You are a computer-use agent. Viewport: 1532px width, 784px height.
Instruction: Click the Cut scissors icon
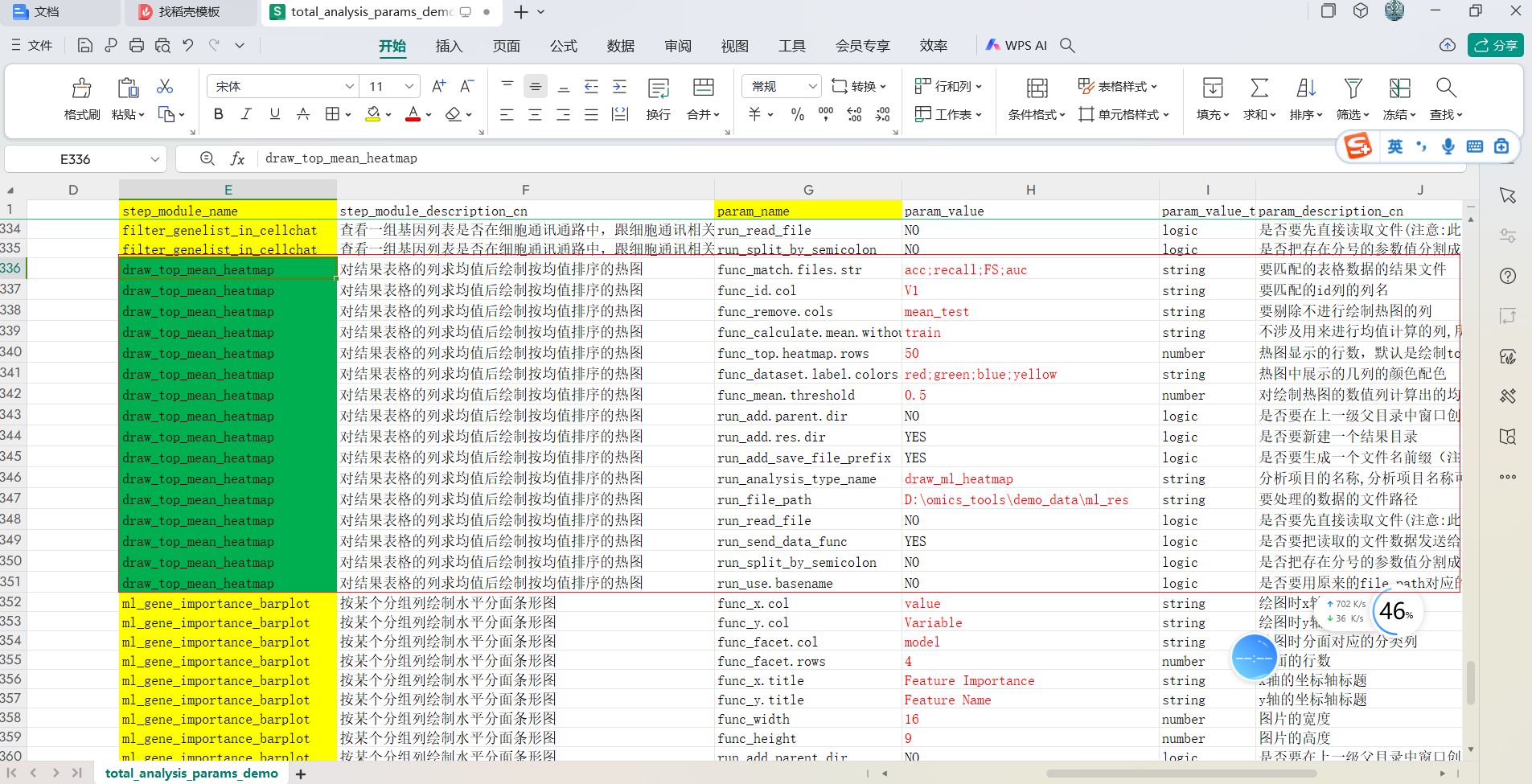[165, 86]
